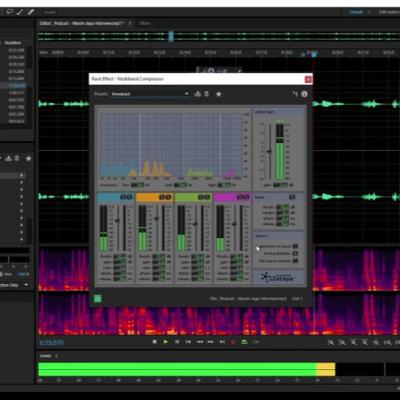Start playback with the green Play button
The height and width of the screenshot is (400, 400).
coord(165,342)
